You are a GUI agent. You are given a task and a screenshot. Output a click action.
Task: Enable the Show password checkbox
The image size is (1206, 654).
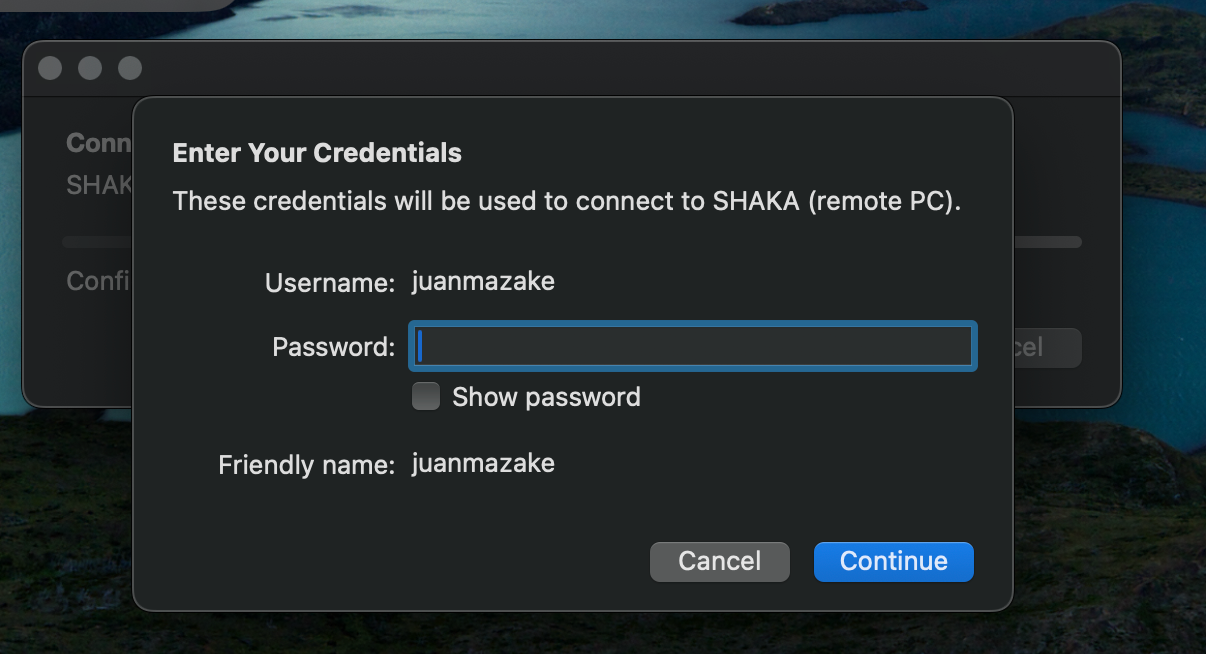coord(426,397)
